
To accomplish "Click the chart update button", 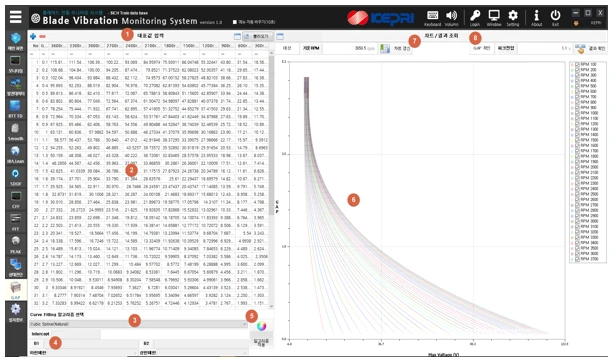I will pyautogui.click(x=396, y=48).
